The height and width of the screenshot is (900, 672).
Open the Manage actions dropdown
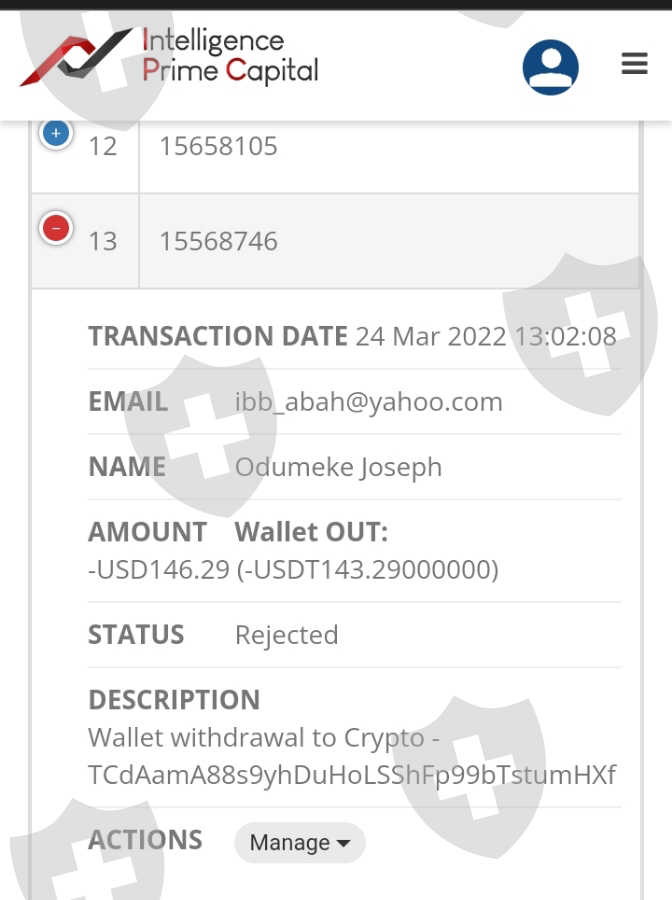299,843
